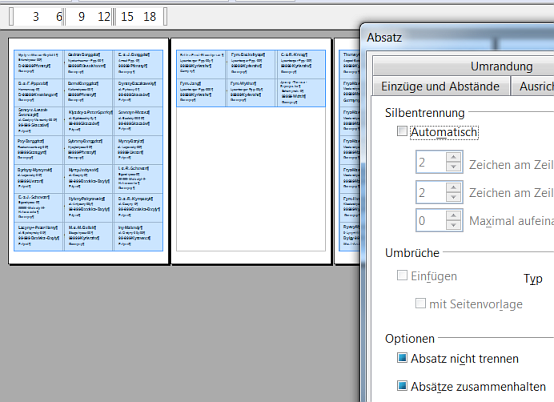The height and width of the screenshot is (402, 554).
Task: Toggle the Absatz nicht trennen option
Action: tap(402, 358)
